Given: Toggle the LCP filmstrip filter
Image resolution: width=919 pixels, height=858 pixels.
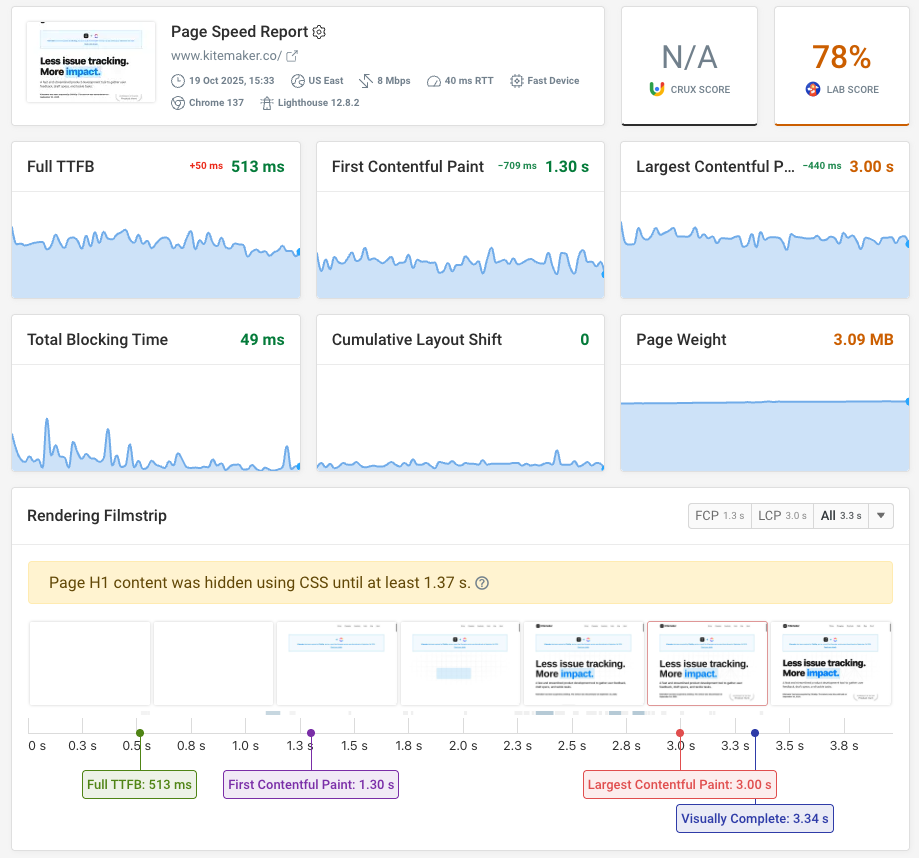Looking at the screenshot, I should 782,515.
